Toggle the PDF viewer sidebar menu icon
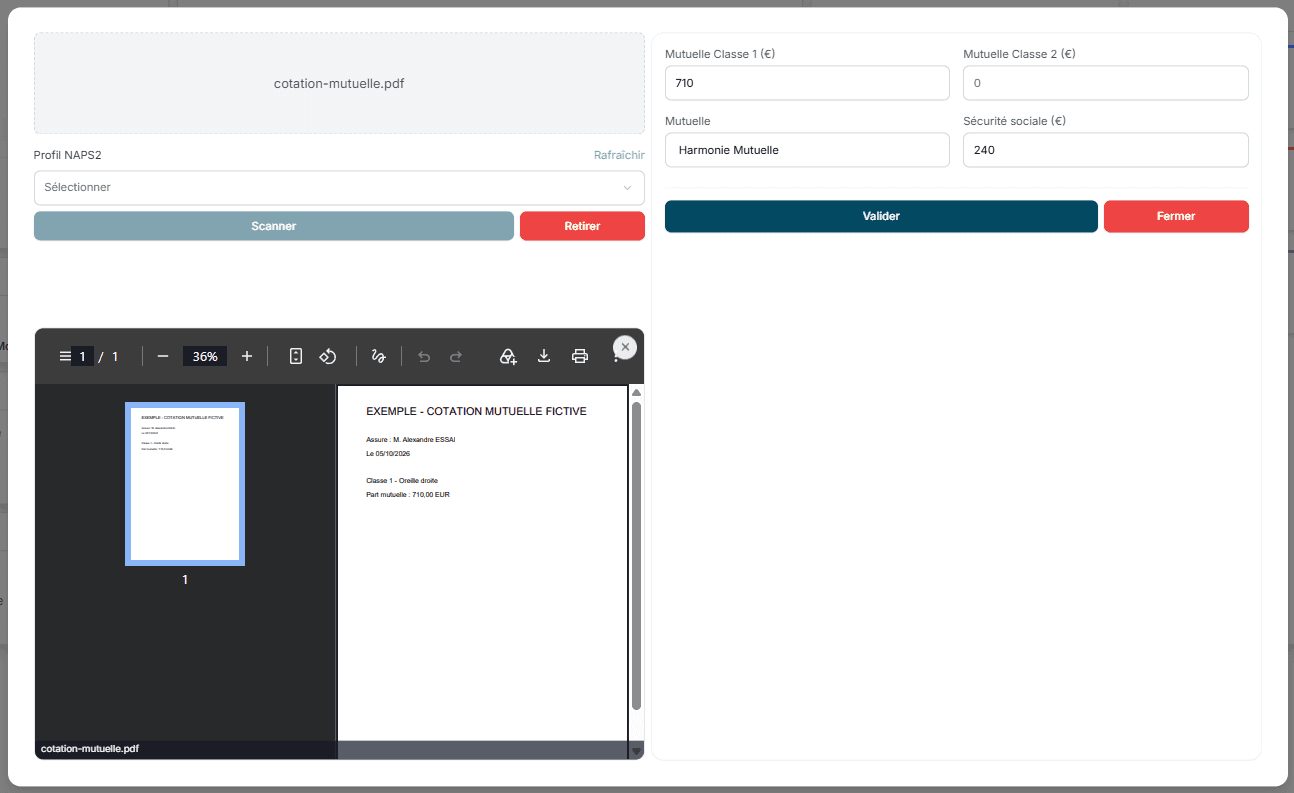The width and height of the screenshot is (1294, 793). 65,356
